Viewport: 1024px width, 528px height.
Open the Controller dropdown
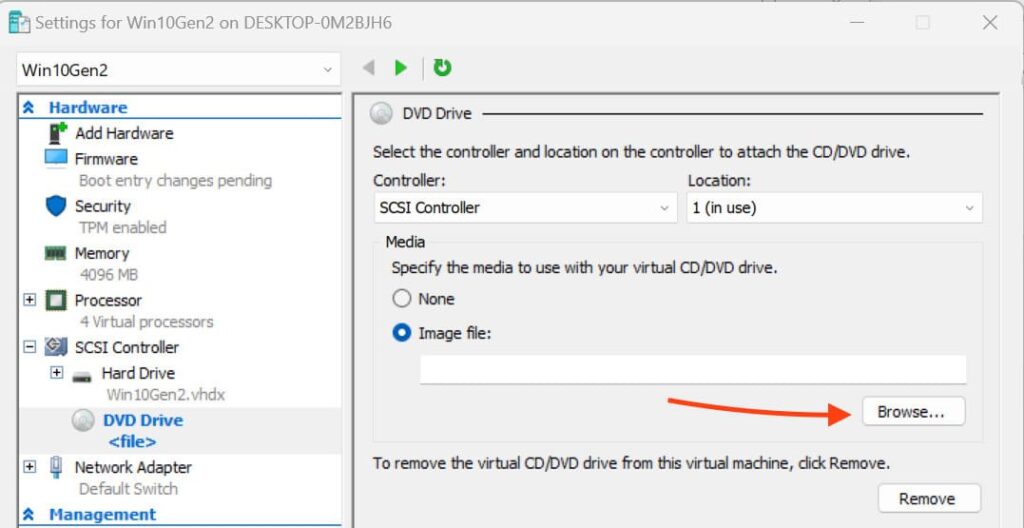coord(525,208)
